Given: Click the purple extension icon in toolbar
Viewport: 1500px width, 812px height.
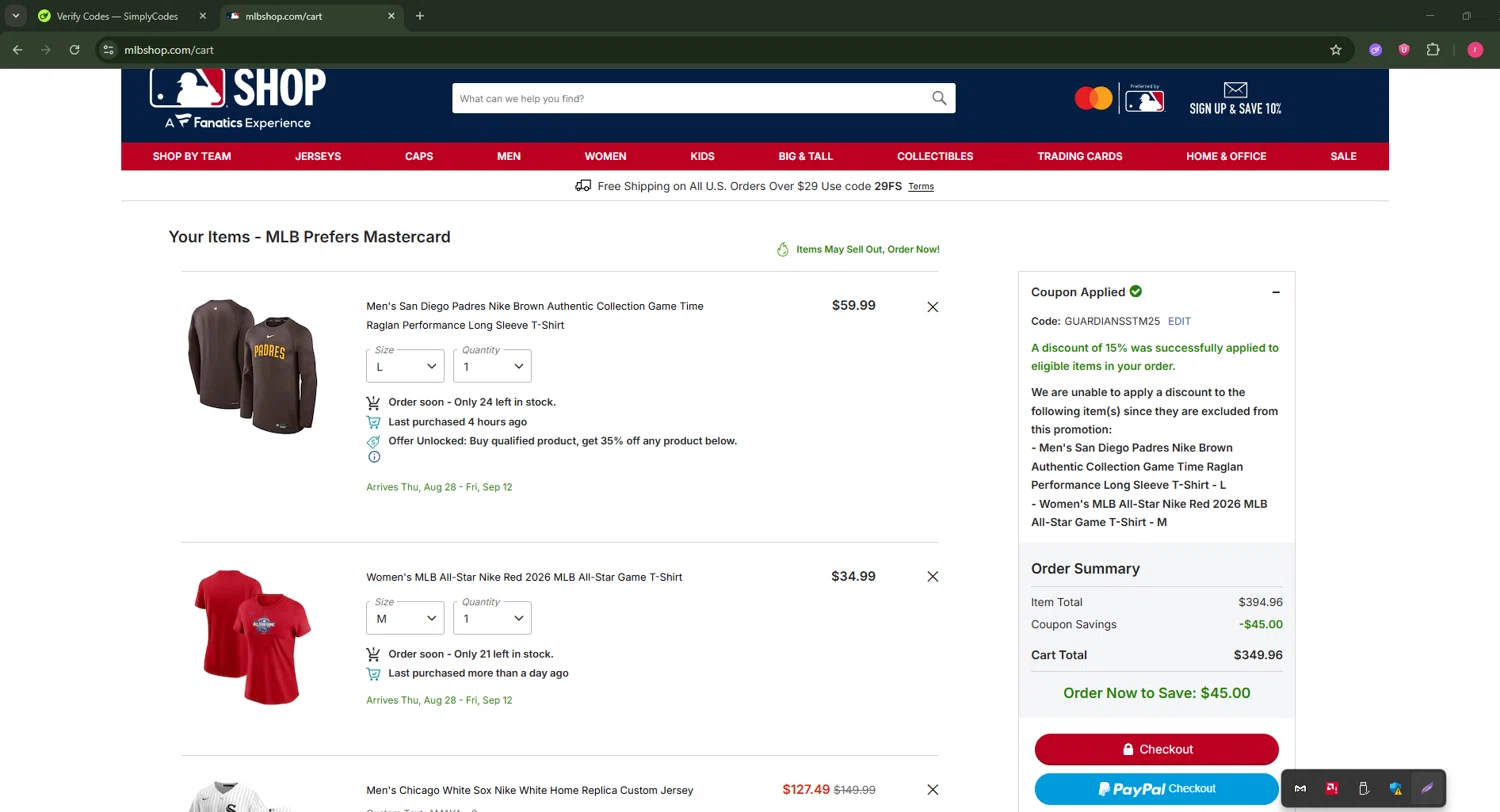Looking at the screenshot, I should tap(1376, 49).
